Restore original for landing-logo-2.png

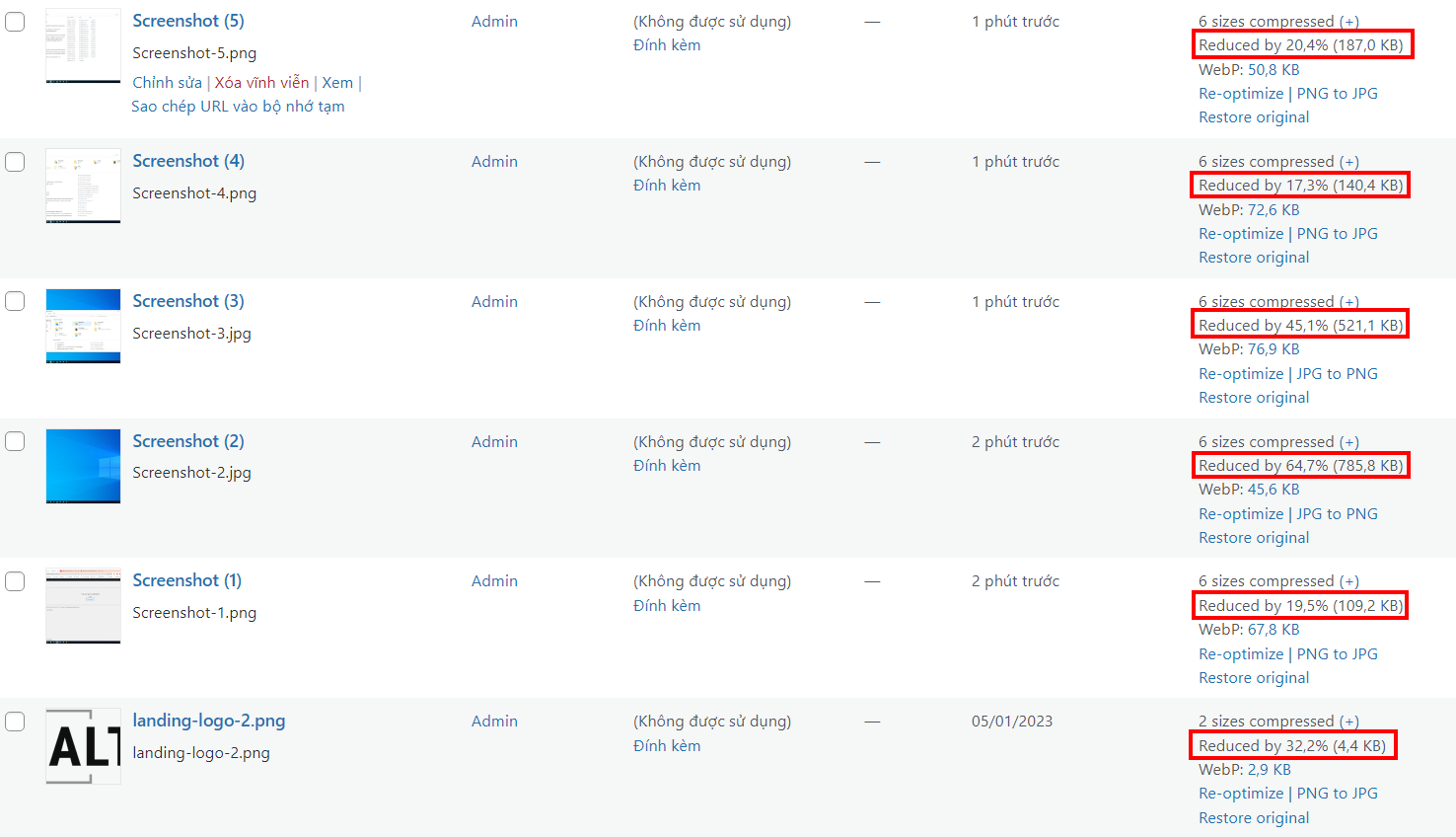pyautogui.click(x=1253, y=817)
